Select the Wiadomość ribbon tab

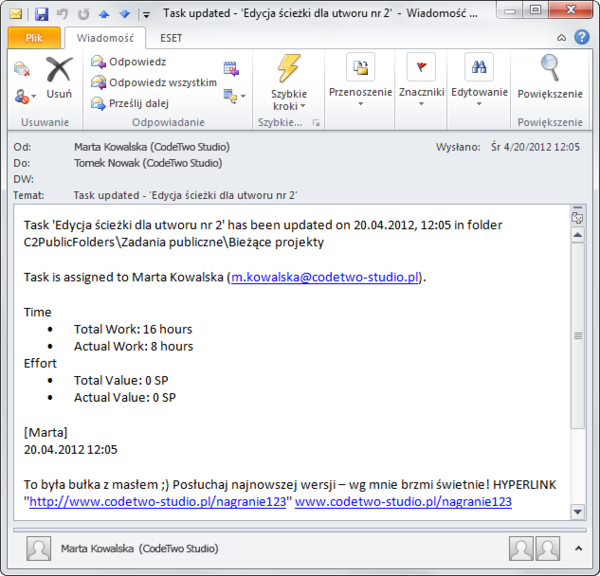pos(105,38)
